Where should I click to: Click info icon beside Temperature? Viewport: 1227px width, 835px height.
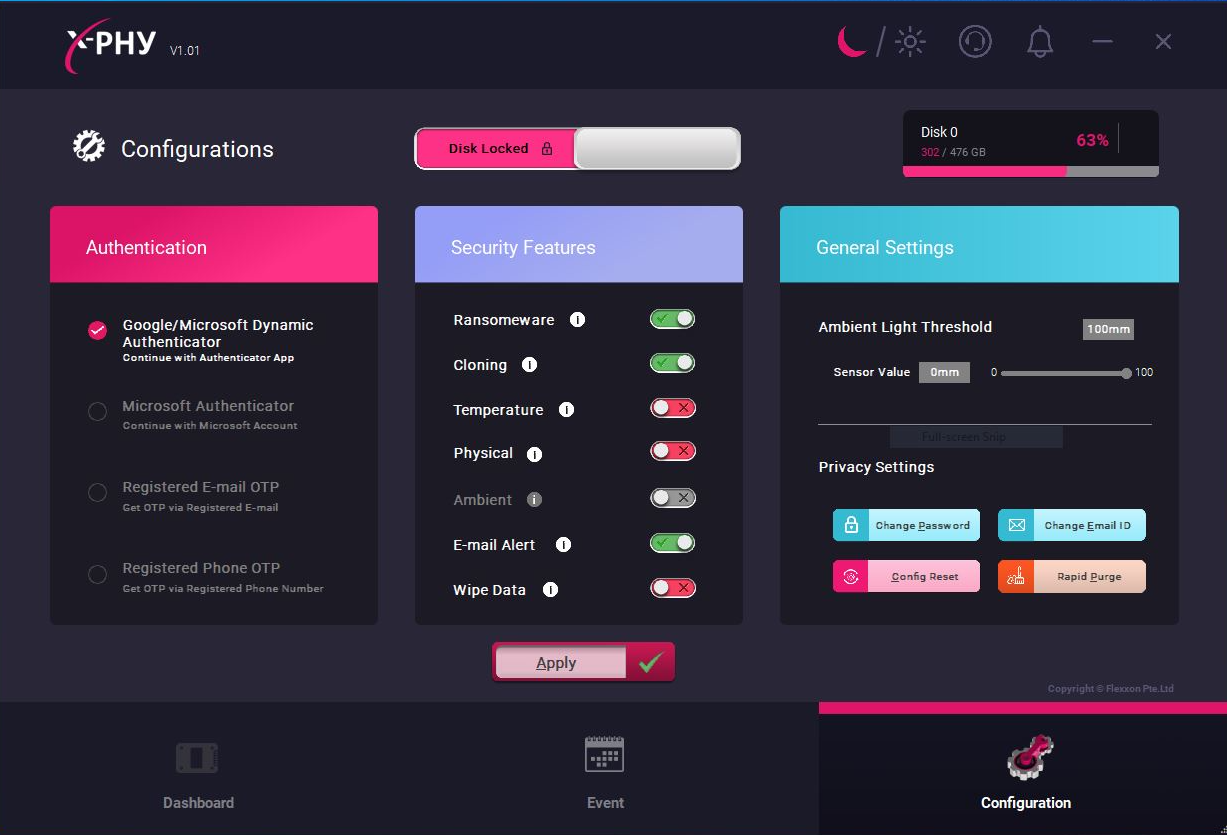[566, 410]
